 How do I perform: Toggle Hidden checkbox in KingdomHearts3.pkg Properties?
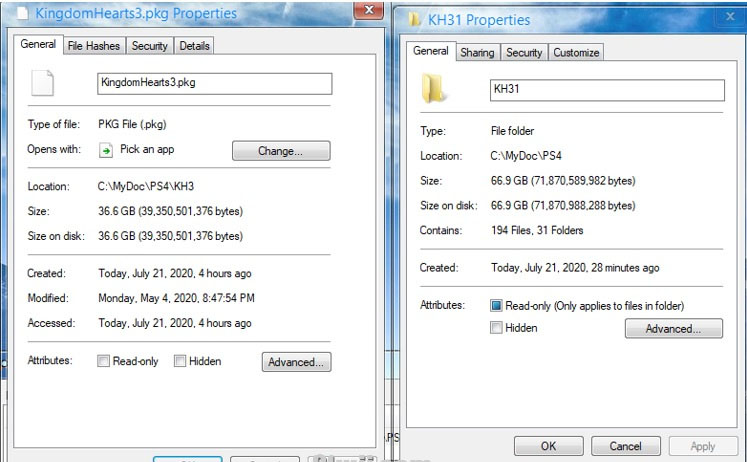[180, 361]
